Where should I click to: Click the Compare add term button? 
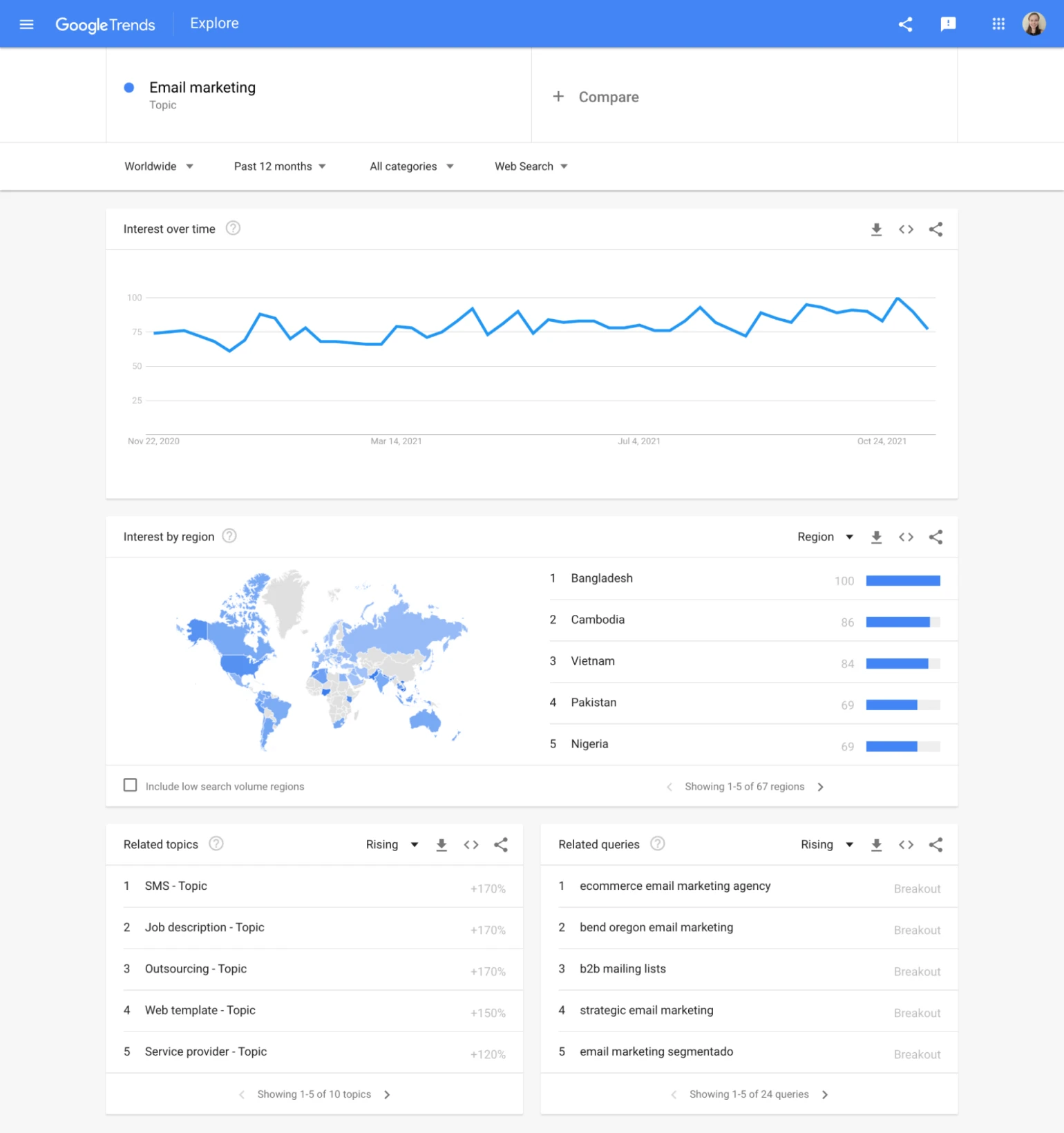click(596, 97)
